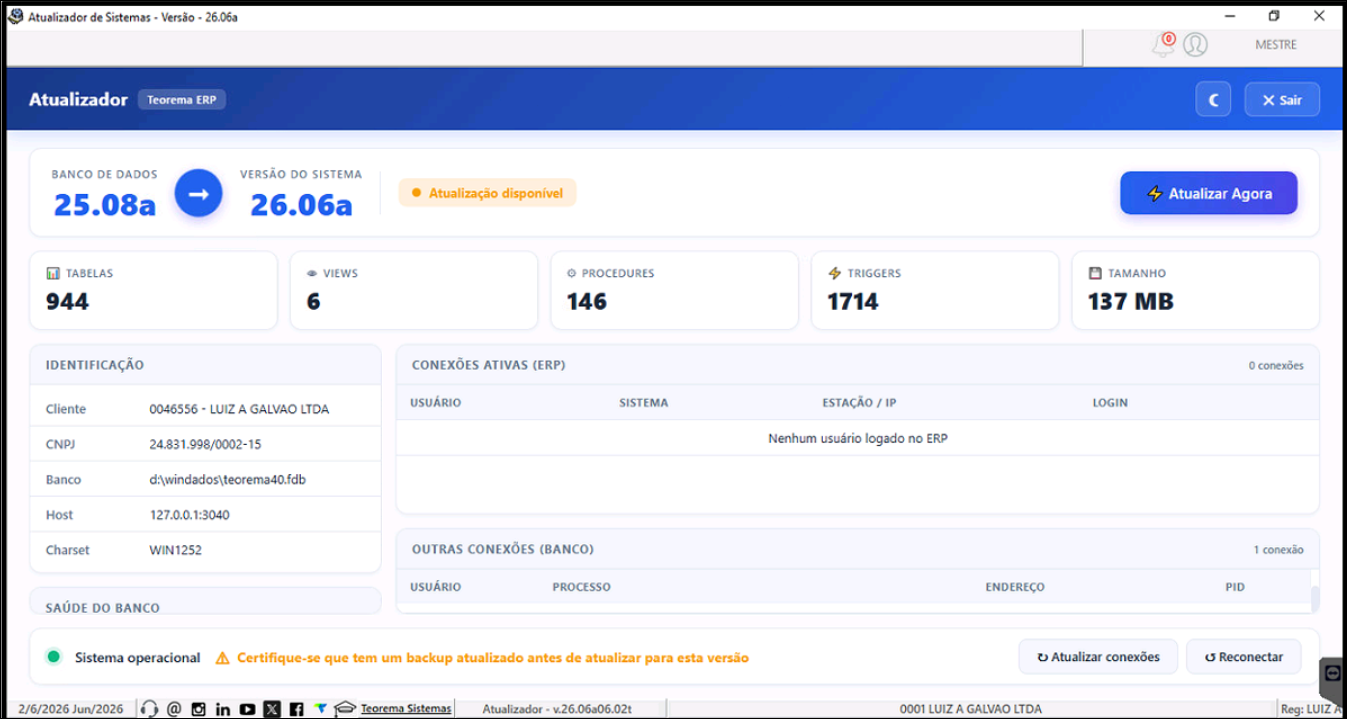Open the Facebook icon in status bar
Screen dimensions: 1347x719
coord(296,709)
